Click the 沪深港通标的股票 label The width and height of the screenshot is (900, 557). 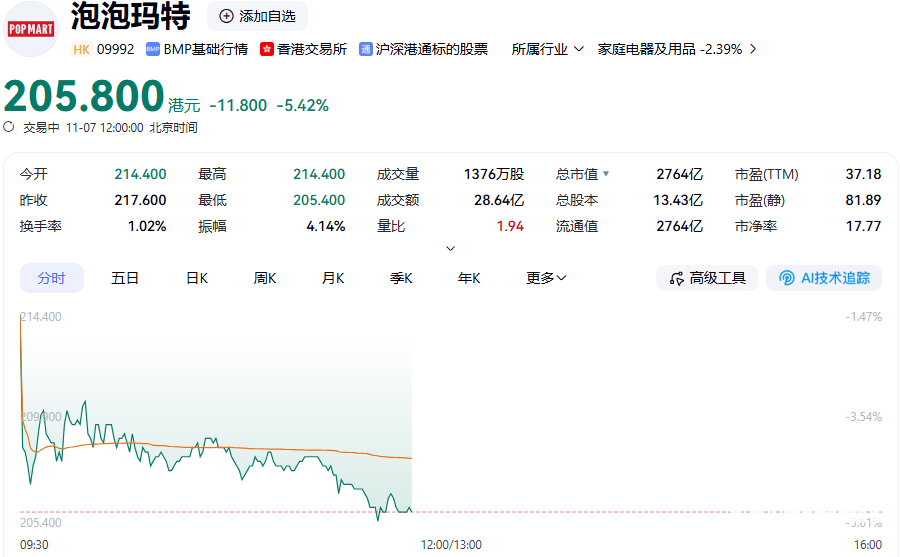tap(432, 49)
